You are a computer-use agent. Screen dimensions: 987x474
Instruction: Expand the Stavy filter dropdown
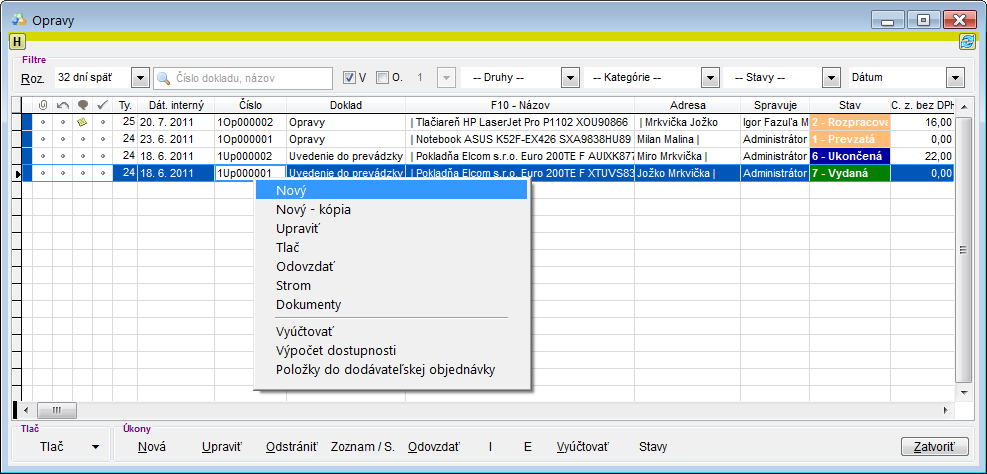[x=830, y=78]
